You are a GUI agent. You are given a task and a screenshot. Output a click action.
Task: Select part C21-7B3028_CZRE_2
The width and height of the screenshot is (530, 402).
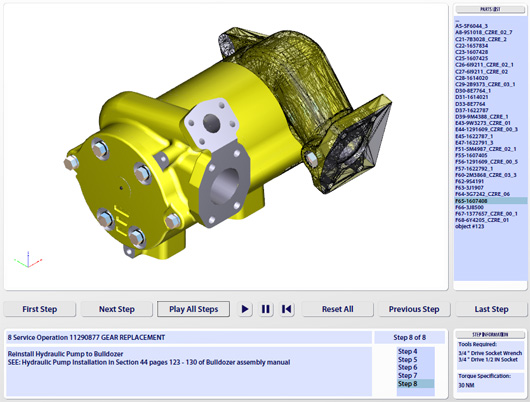pyautogui.click(x=481, y=39)
